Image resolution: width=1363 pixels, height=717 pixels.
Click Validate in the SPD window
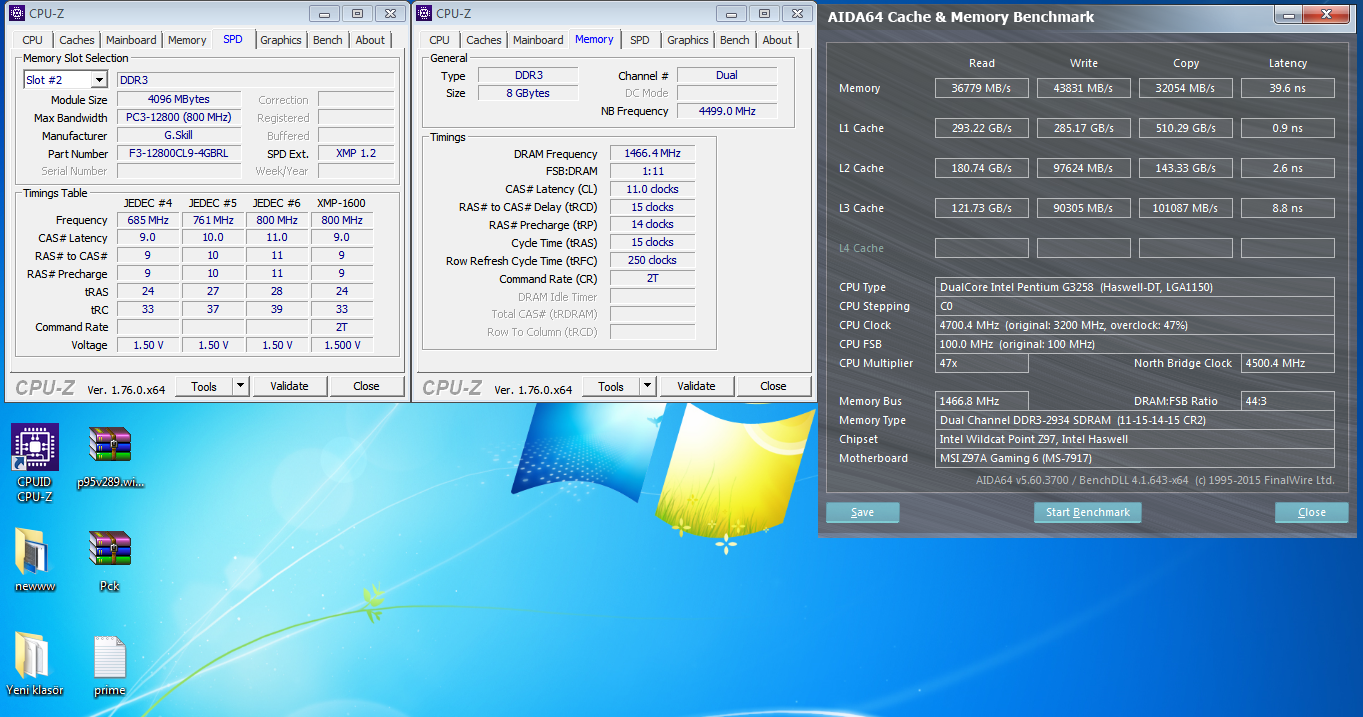coord(289,386)
